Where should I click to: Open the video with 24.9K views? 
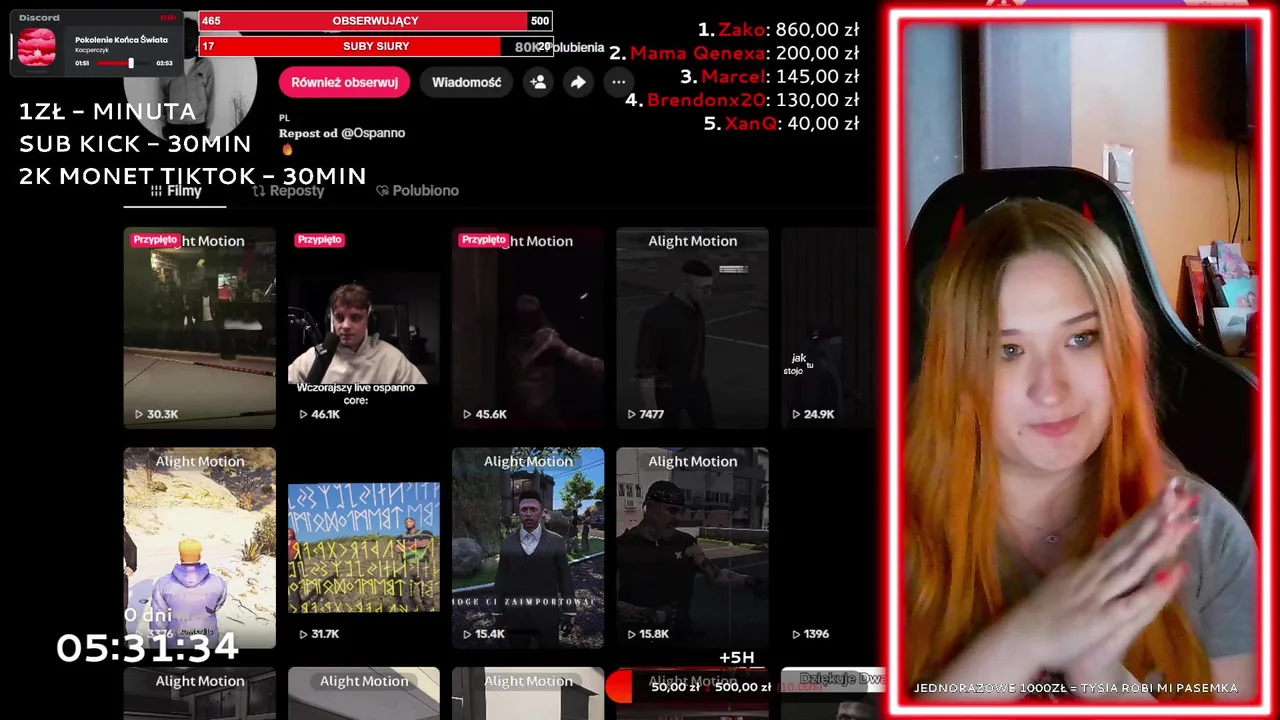(829, 328)
